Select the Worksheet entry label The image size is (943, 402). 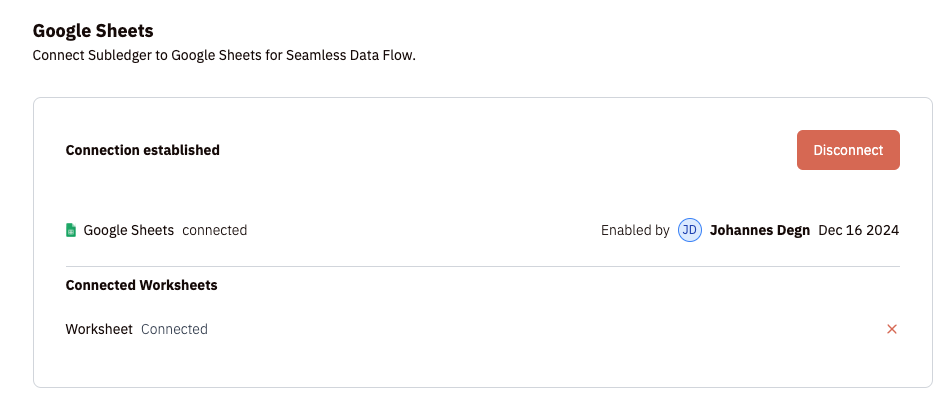pos(99,329)
